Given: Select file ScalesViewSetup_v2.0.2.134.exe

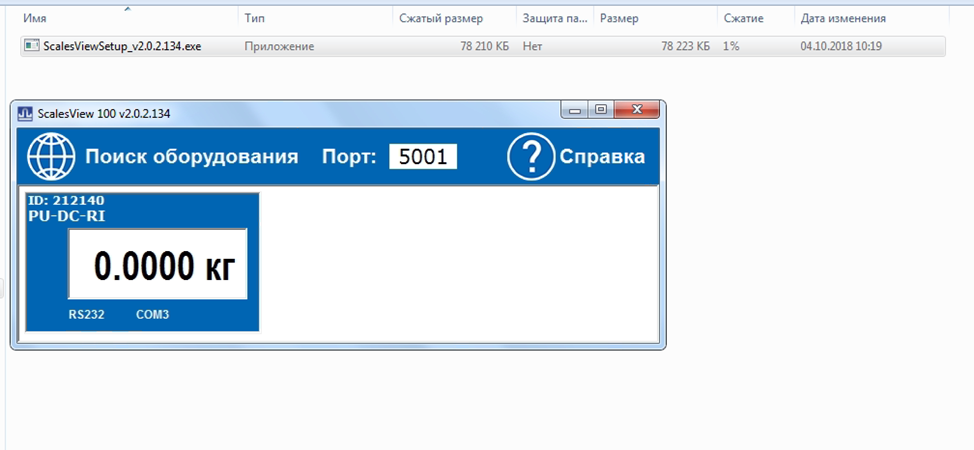Looking at the screenshot, I should point(122,46).
